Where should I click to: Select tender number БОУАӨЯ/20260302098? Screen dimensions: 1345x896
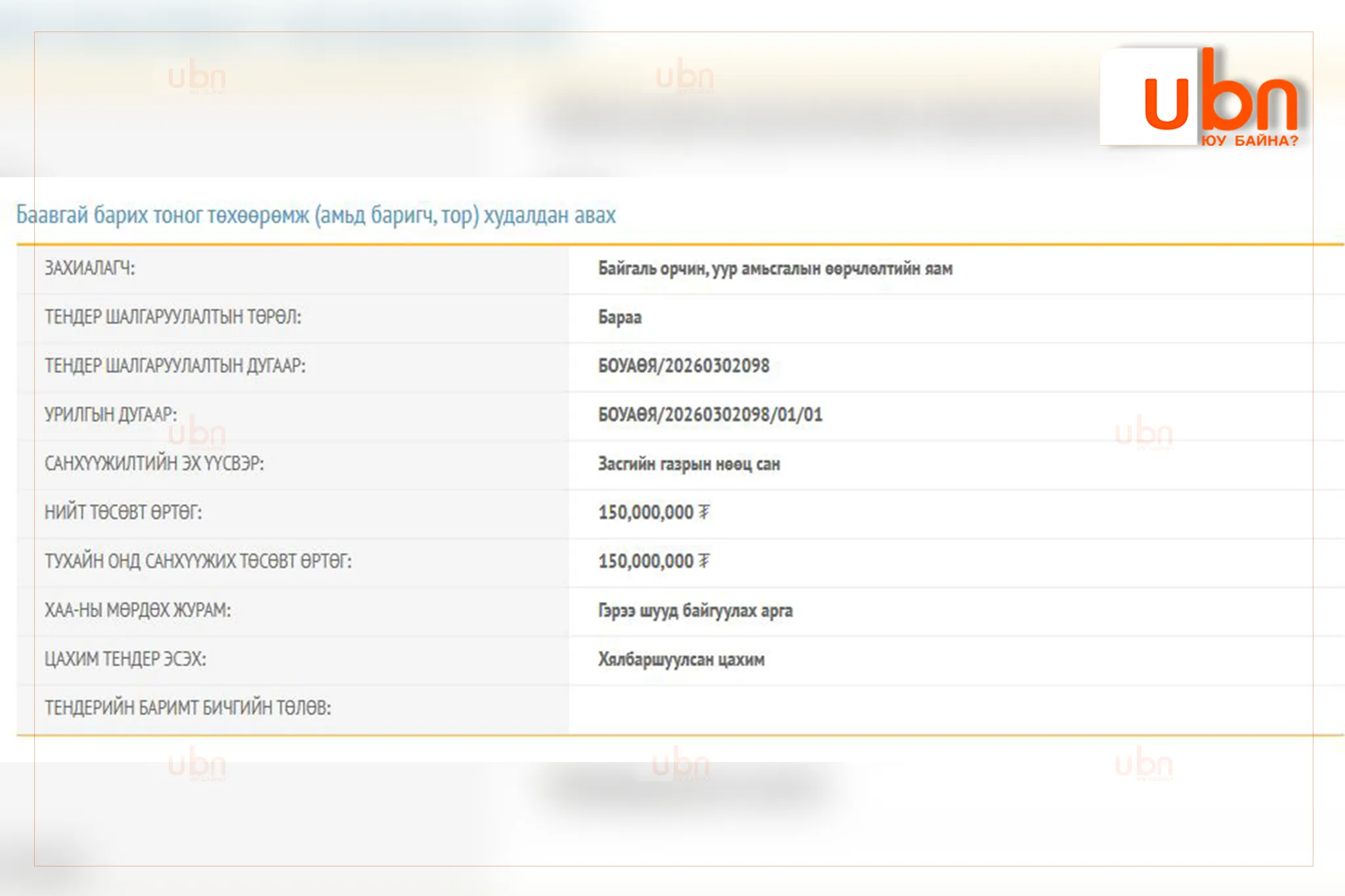click(x=684, y=366)
